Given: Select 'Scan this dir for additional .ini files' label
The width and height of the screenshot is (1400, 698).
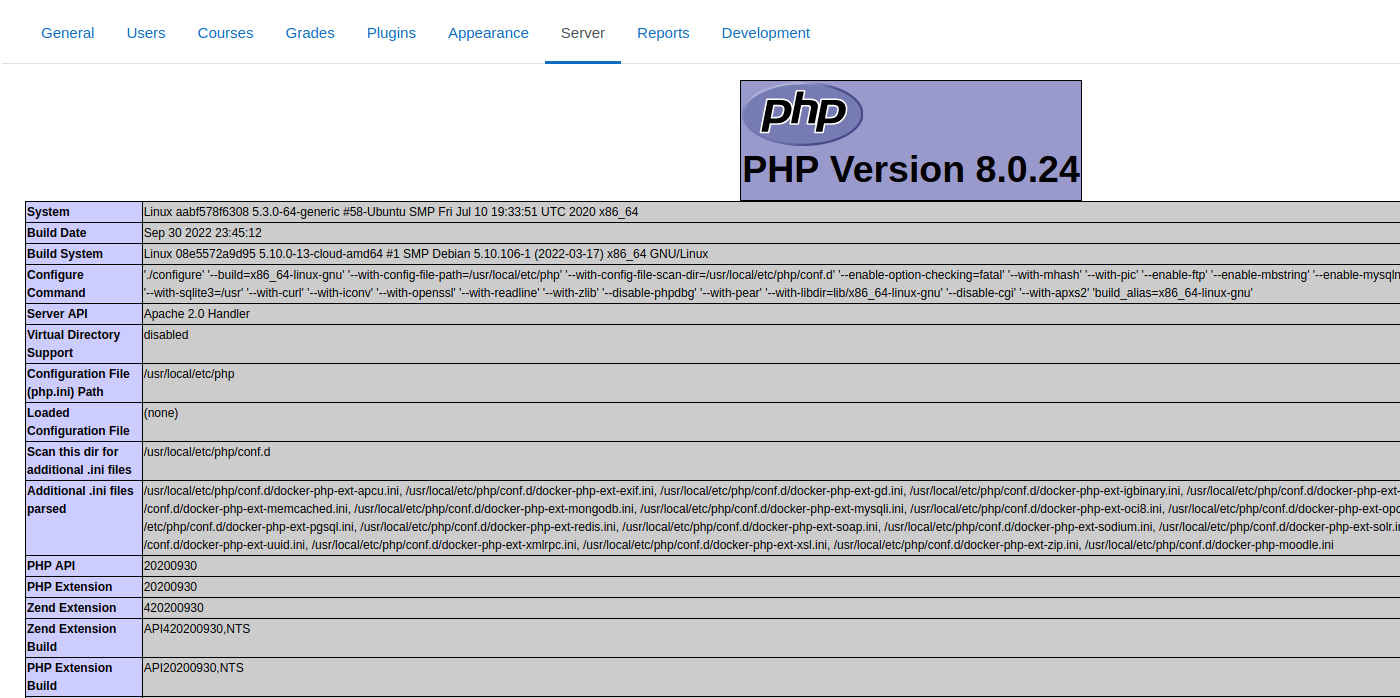Looking at the screenshot, I should pyautogui.click(x=84, y=461).
